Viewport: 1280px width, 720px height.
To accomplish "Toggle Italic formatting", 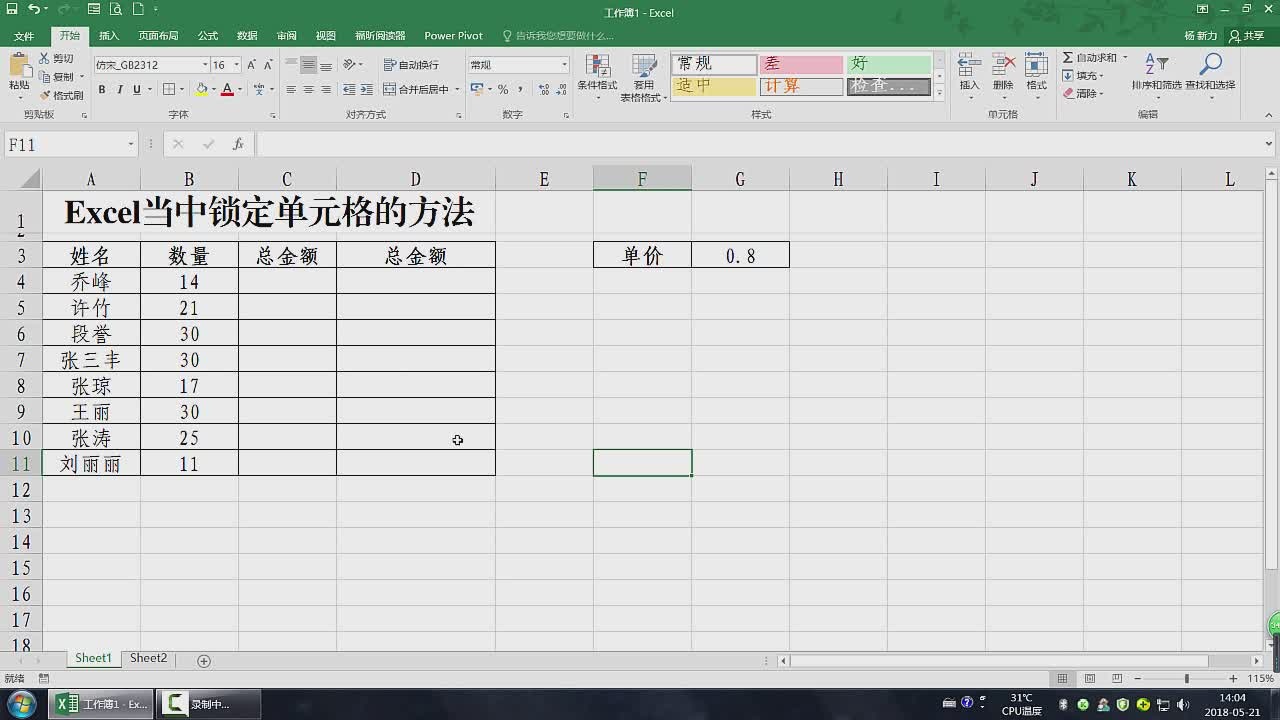I will (x=119, y=89).
